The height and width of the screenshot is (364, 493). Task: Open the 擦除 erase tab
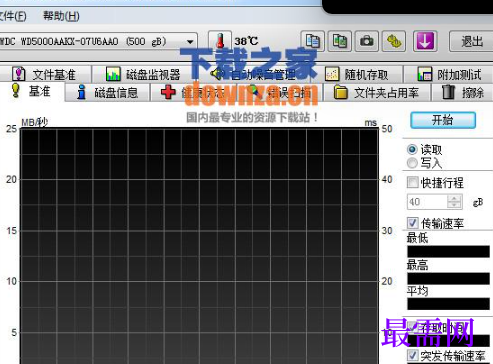click(463, 92)
